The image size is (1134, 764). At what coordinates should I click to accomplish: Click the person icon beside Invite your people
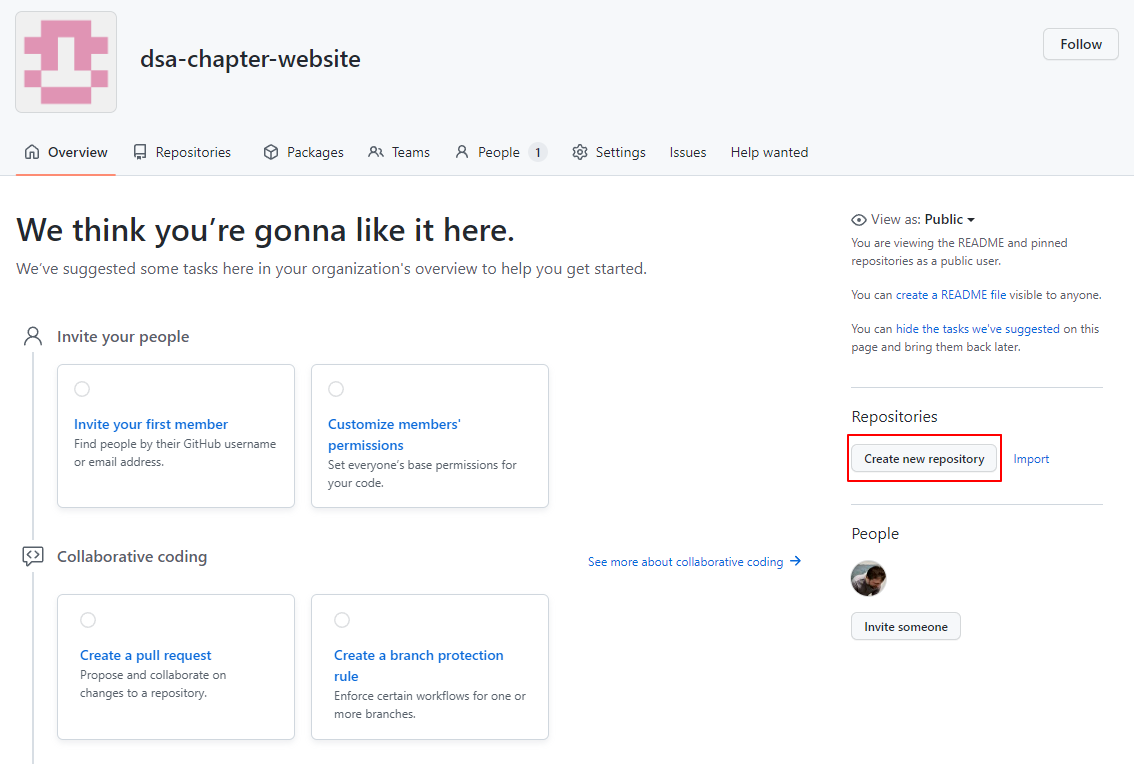33,336
